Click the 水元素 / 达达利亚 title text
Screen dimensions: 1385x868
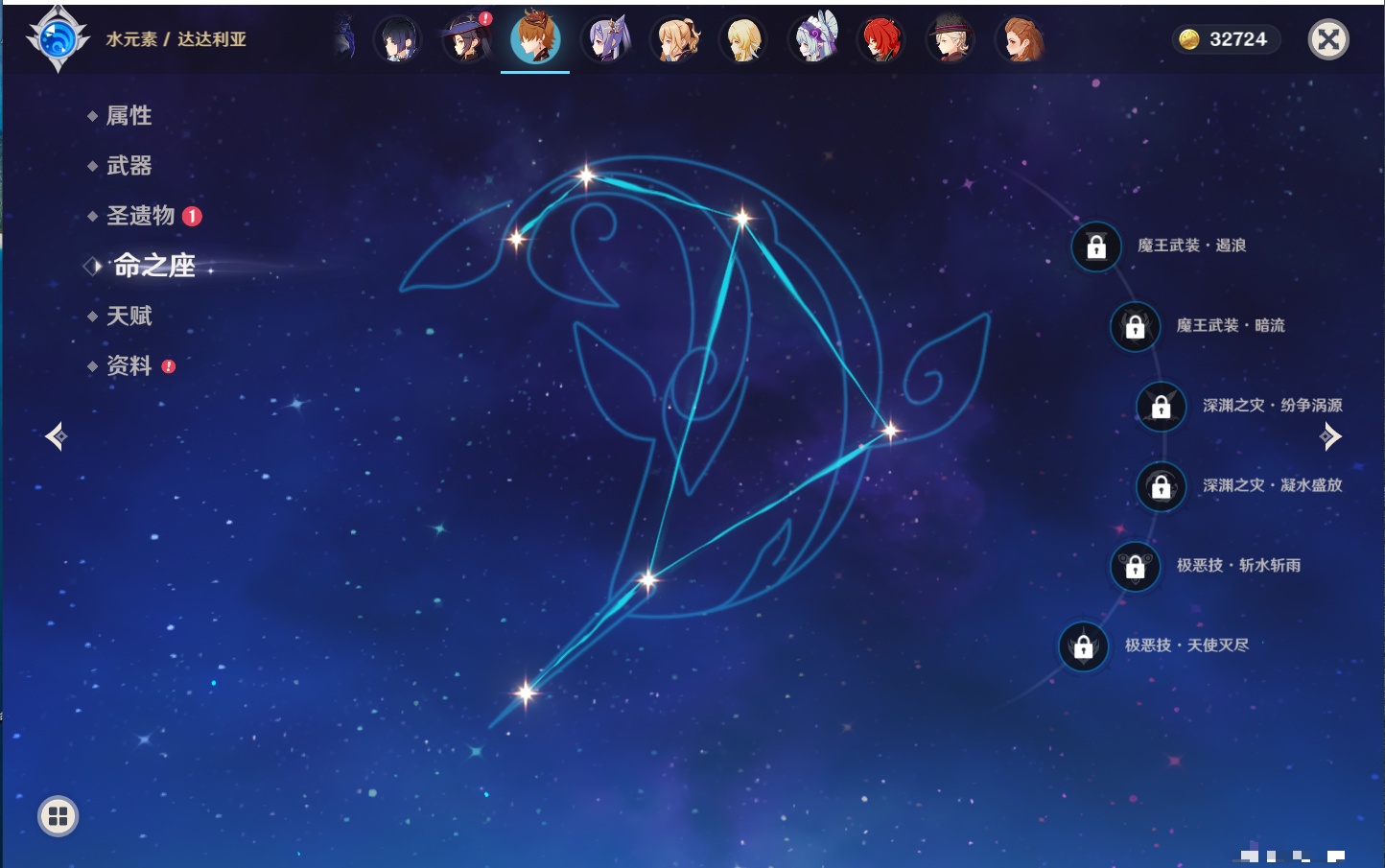pos(176,39)
